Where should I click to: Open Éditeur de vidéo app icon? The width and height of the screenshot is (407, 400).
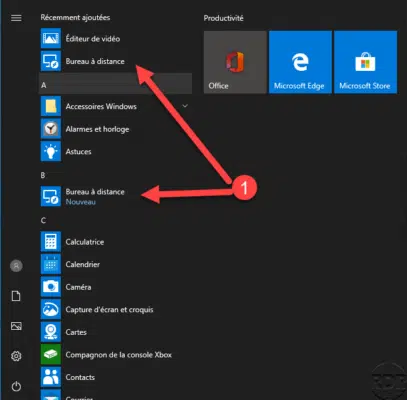pos(51,38)
